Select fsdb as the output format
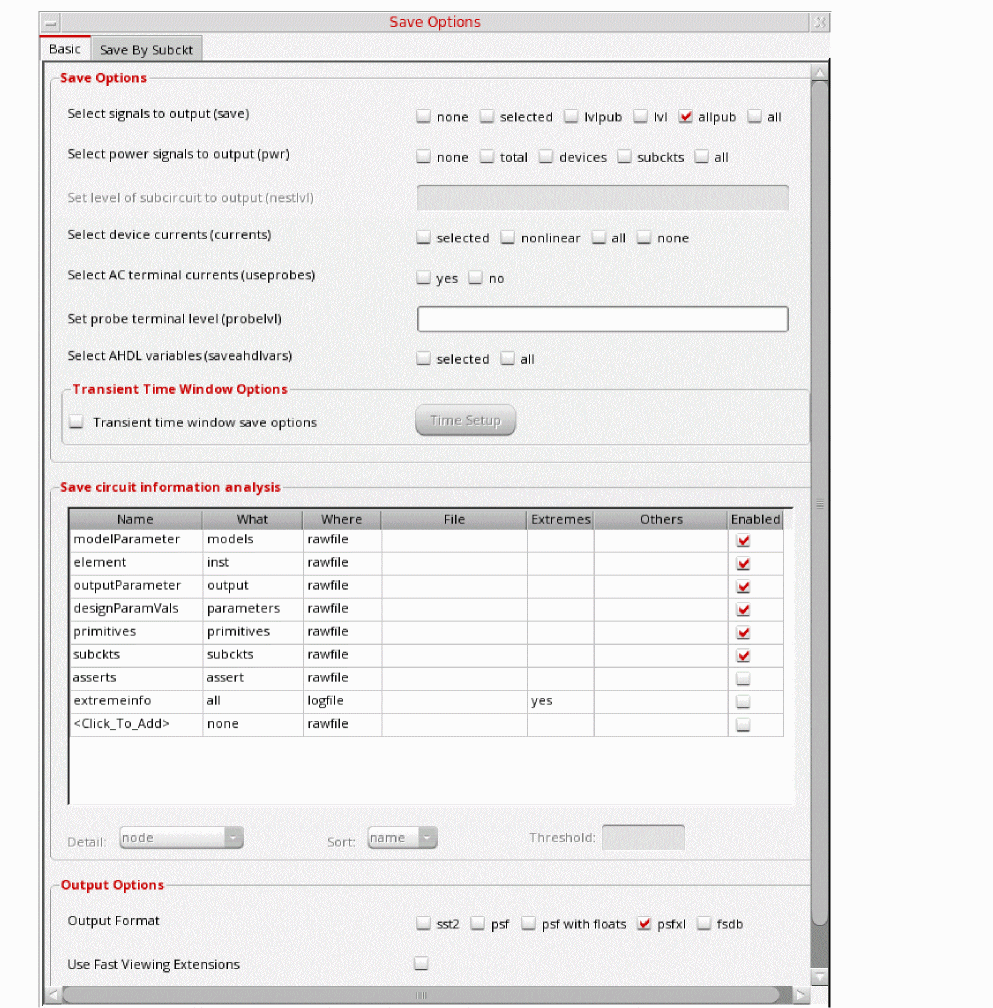This screenshot has height=1008, width=993. (704, 924)
